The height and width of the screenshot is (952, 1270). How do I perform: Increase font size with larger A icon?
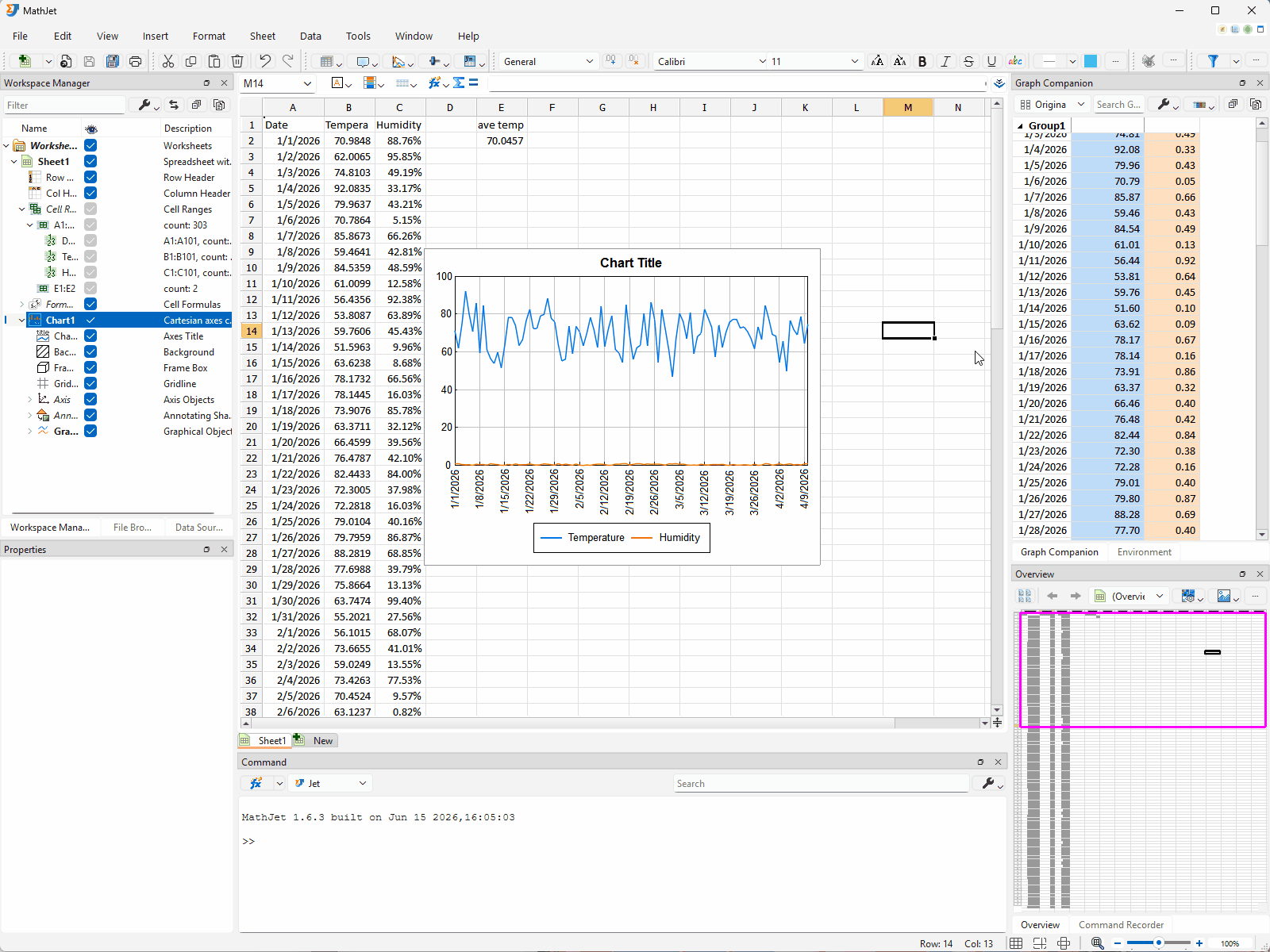pyautogui.click(x=877, y=61)
